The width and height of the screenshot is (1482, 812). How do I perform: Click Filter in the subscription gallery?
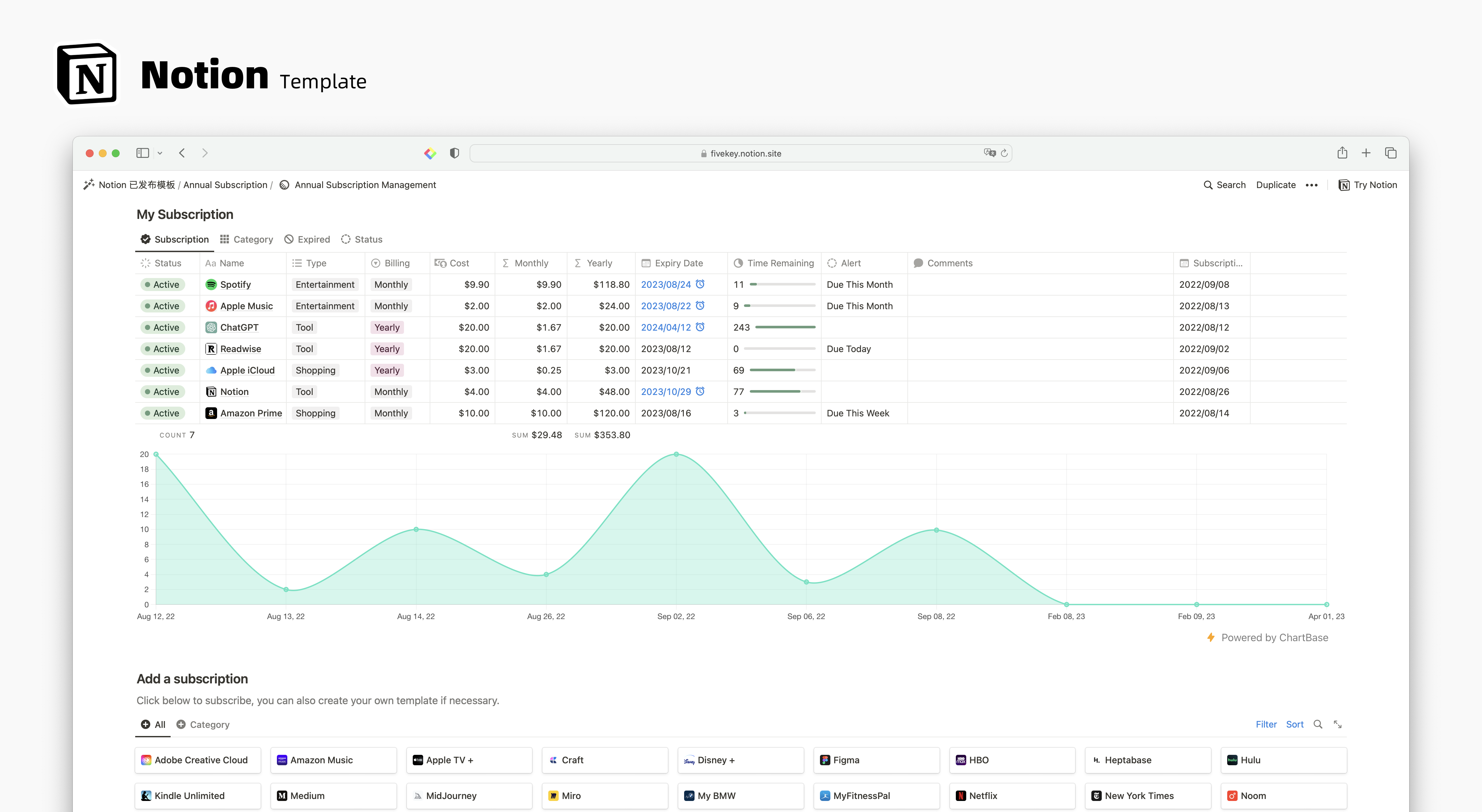pos(1266,725)
